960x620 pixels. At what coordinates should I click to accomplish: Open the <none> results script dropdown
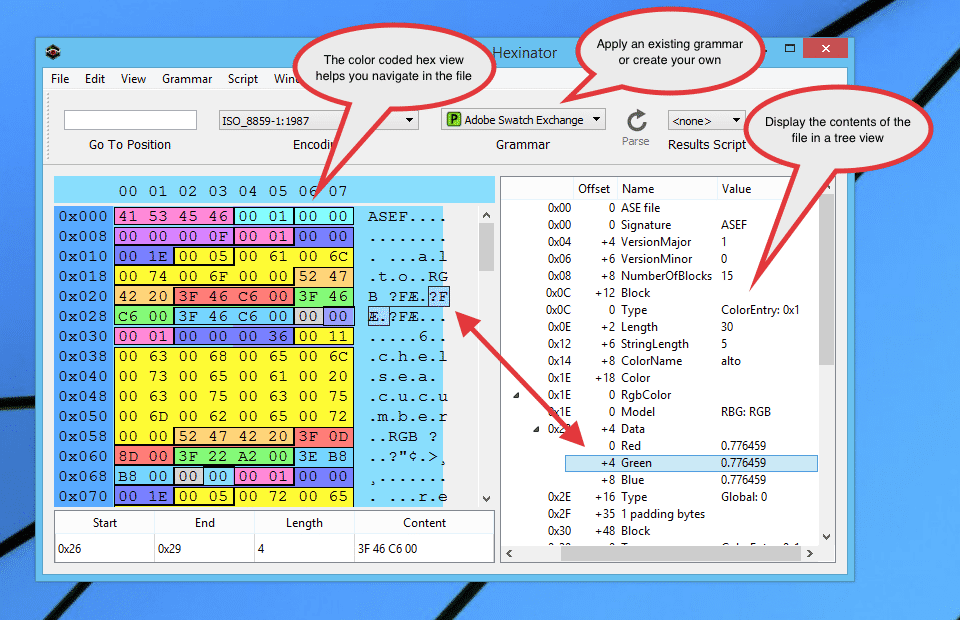coord(707,121)
